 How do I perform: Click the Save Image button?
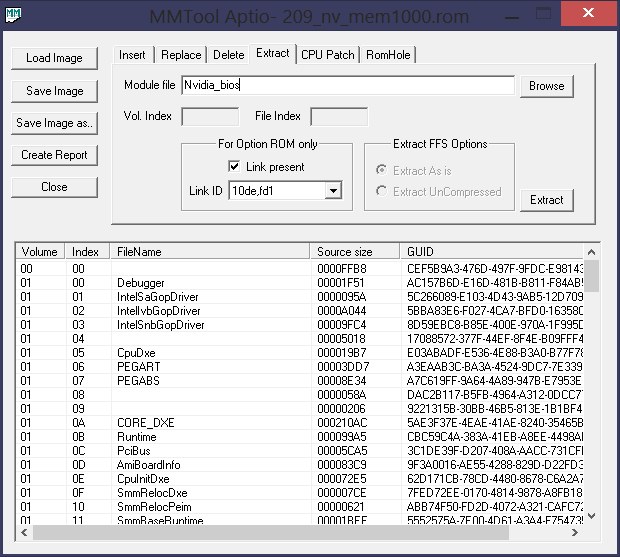[54, 91]
